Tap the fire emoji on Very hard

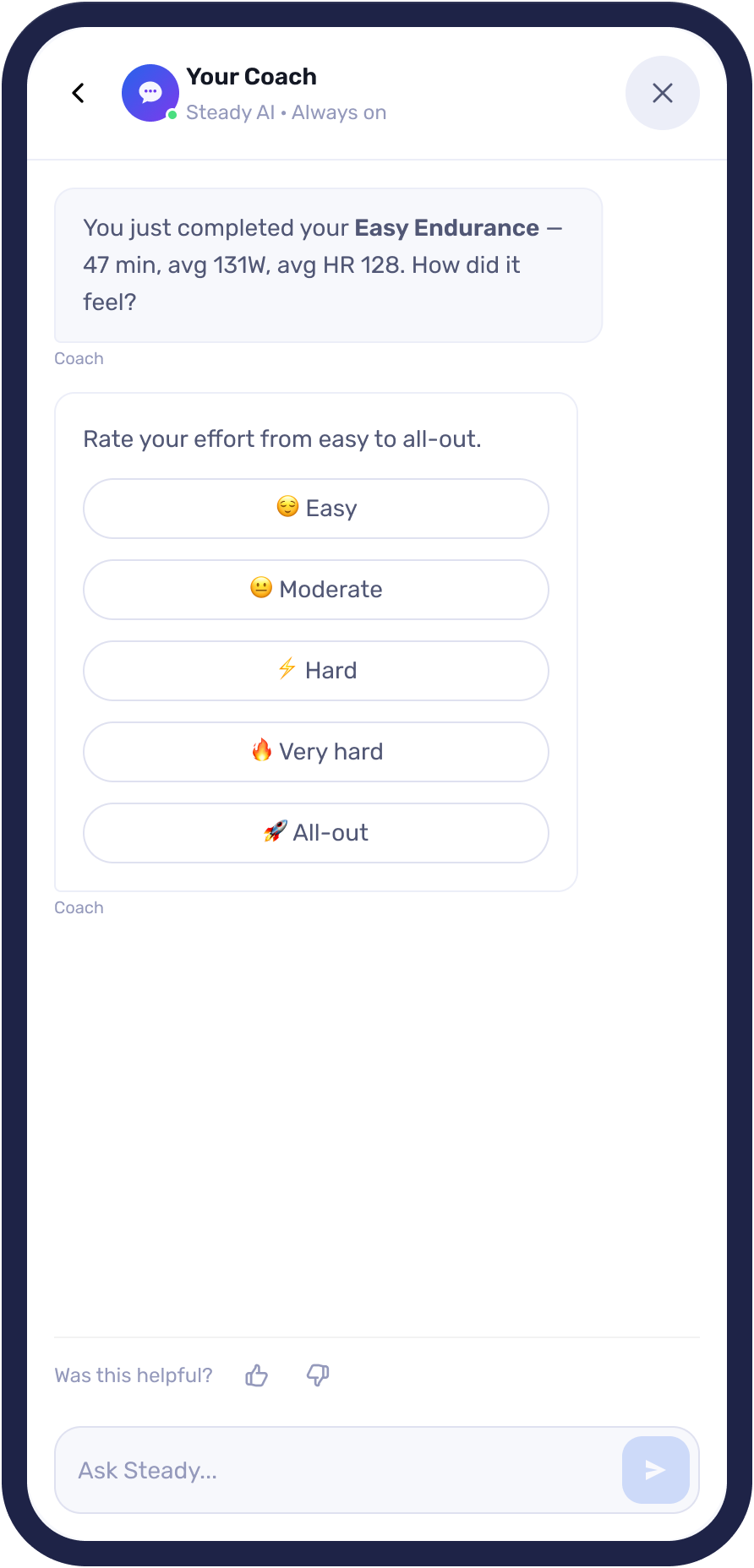(x=263, y=750)
